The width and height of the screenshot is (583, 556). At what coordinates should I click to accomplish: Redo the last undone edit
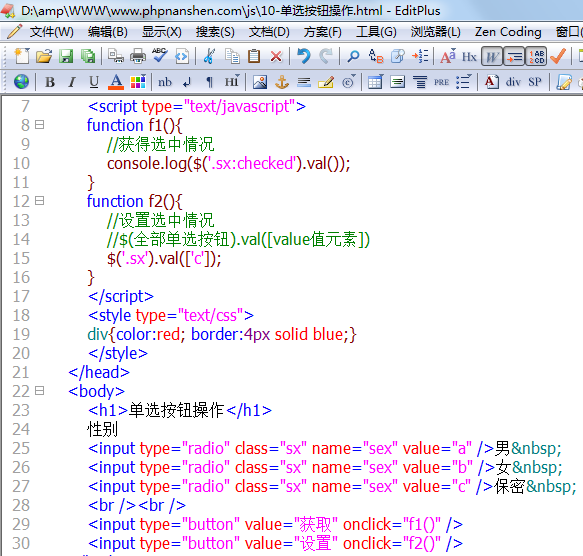pos(326,57)
